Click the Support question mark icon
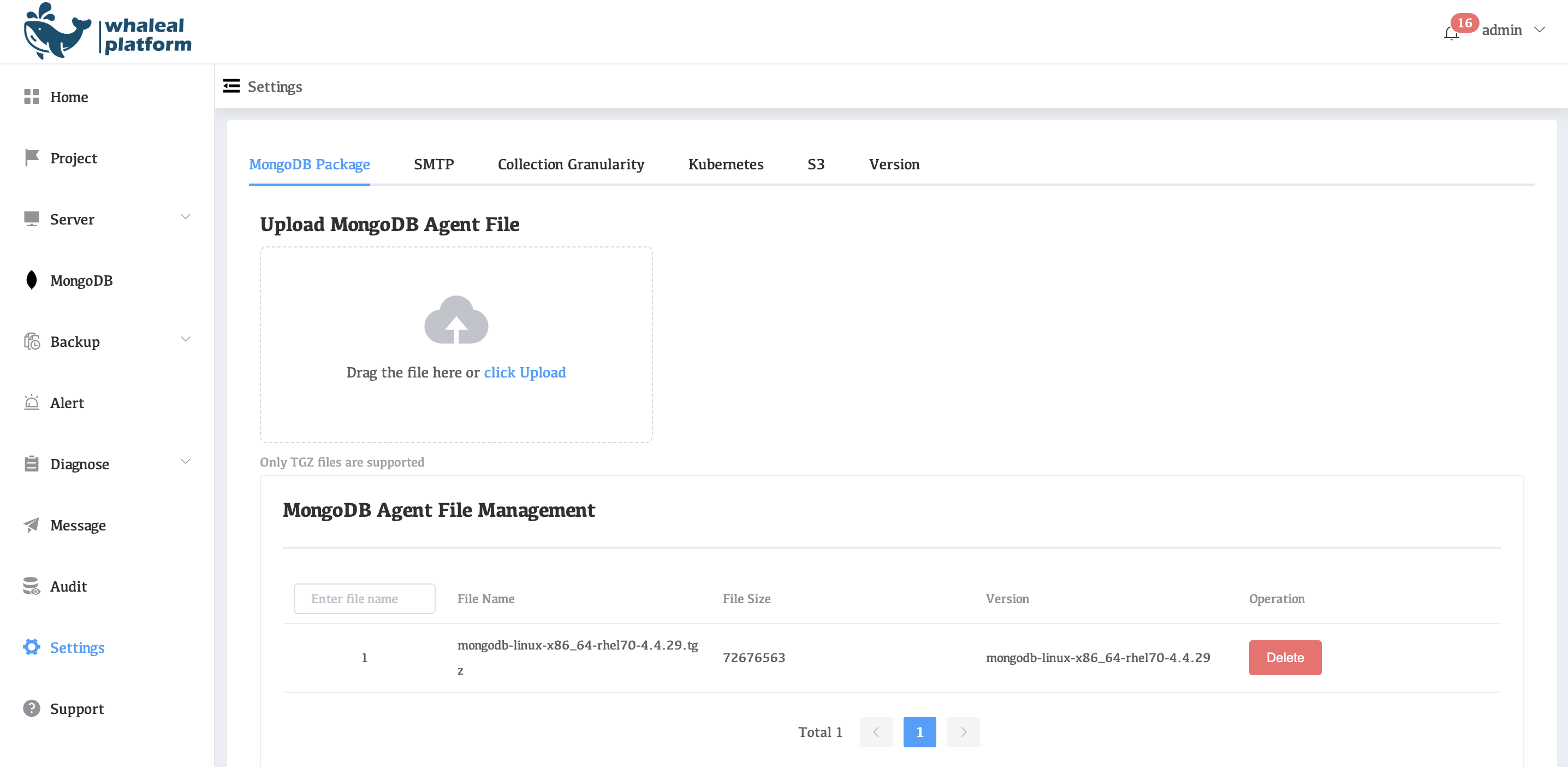 [32, 709]
